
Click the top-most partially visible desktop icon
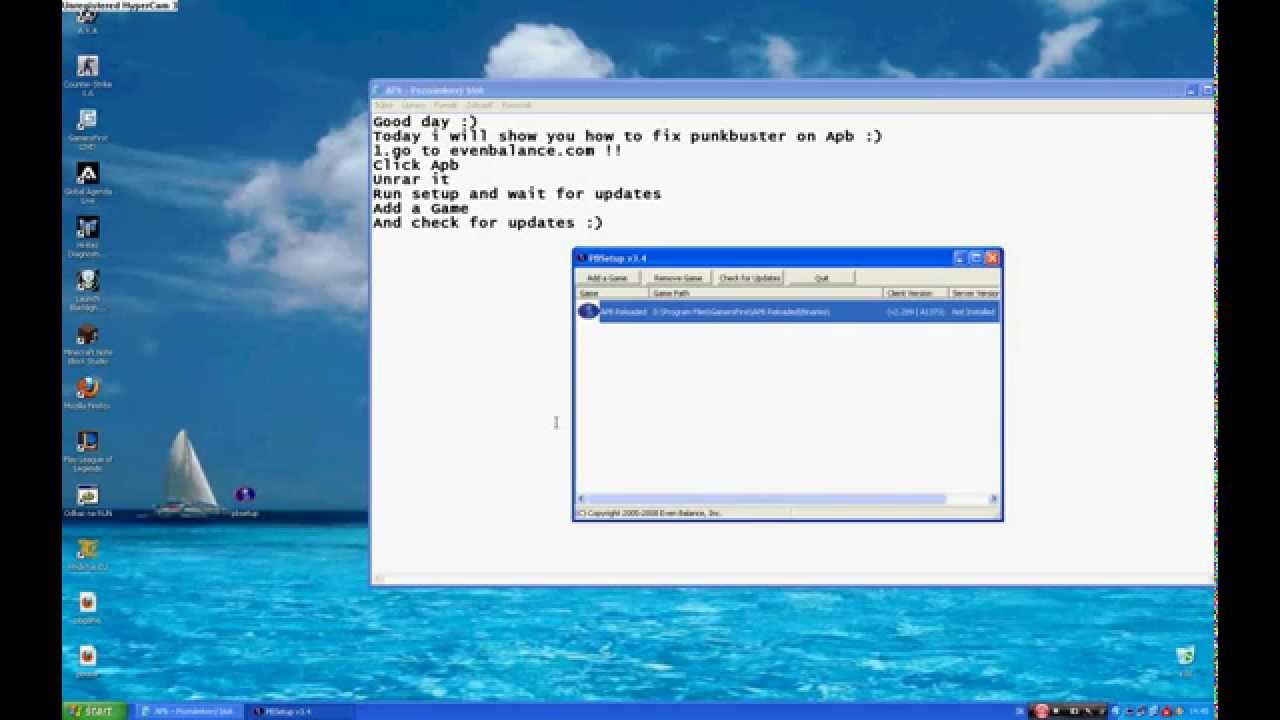(x=87, y=20)
